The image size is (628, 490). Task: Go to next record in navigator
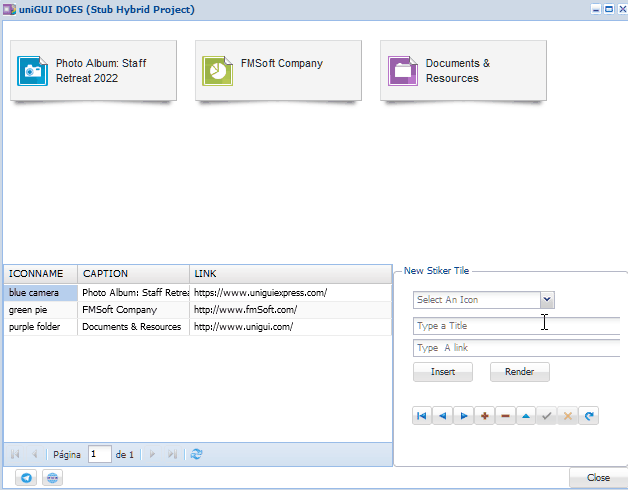pos(463,416)
